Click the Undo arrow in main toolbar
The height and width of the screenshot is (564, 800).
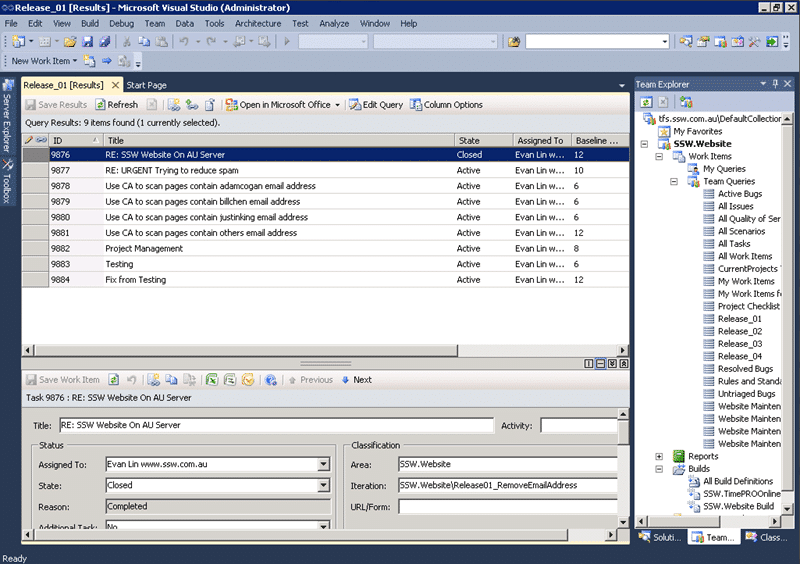184,41
